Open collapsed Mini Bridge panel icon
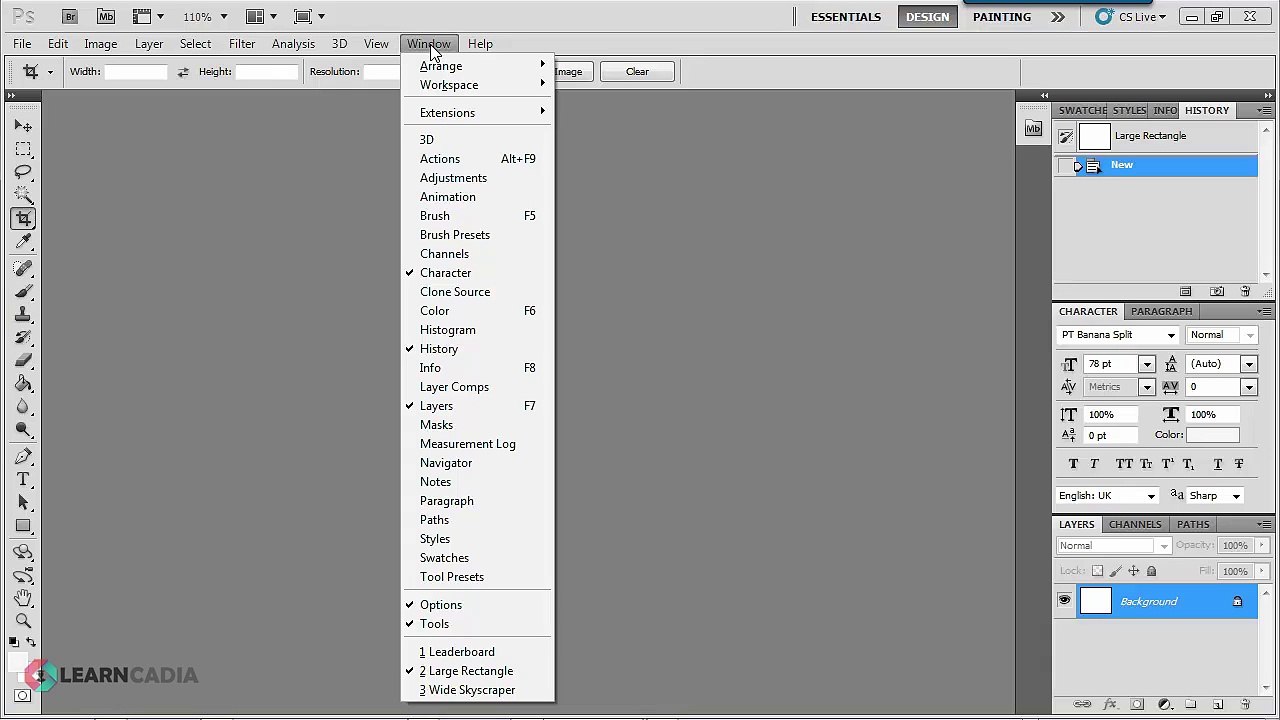Viewport: 1280px width, 720px height. 1033,129
